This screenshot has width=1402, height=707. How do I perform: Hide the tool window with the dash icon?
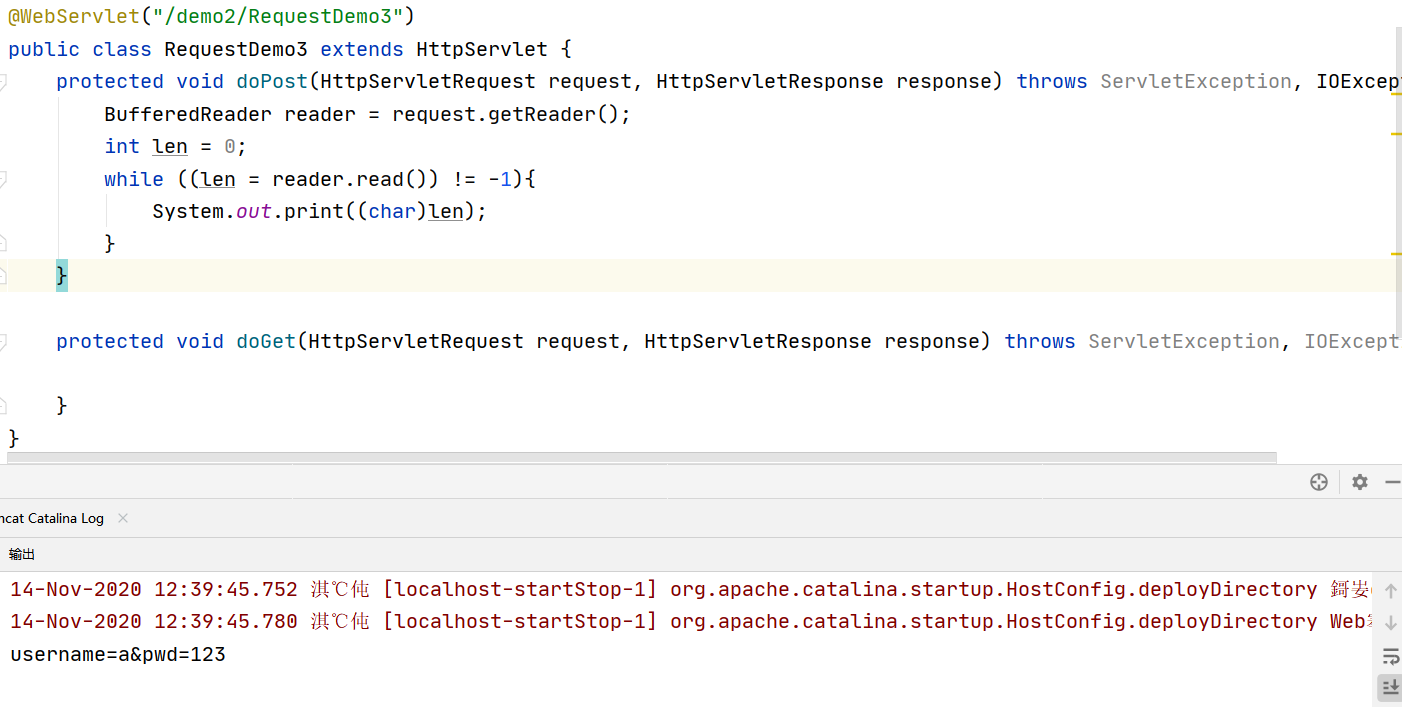click(1392, 482)
